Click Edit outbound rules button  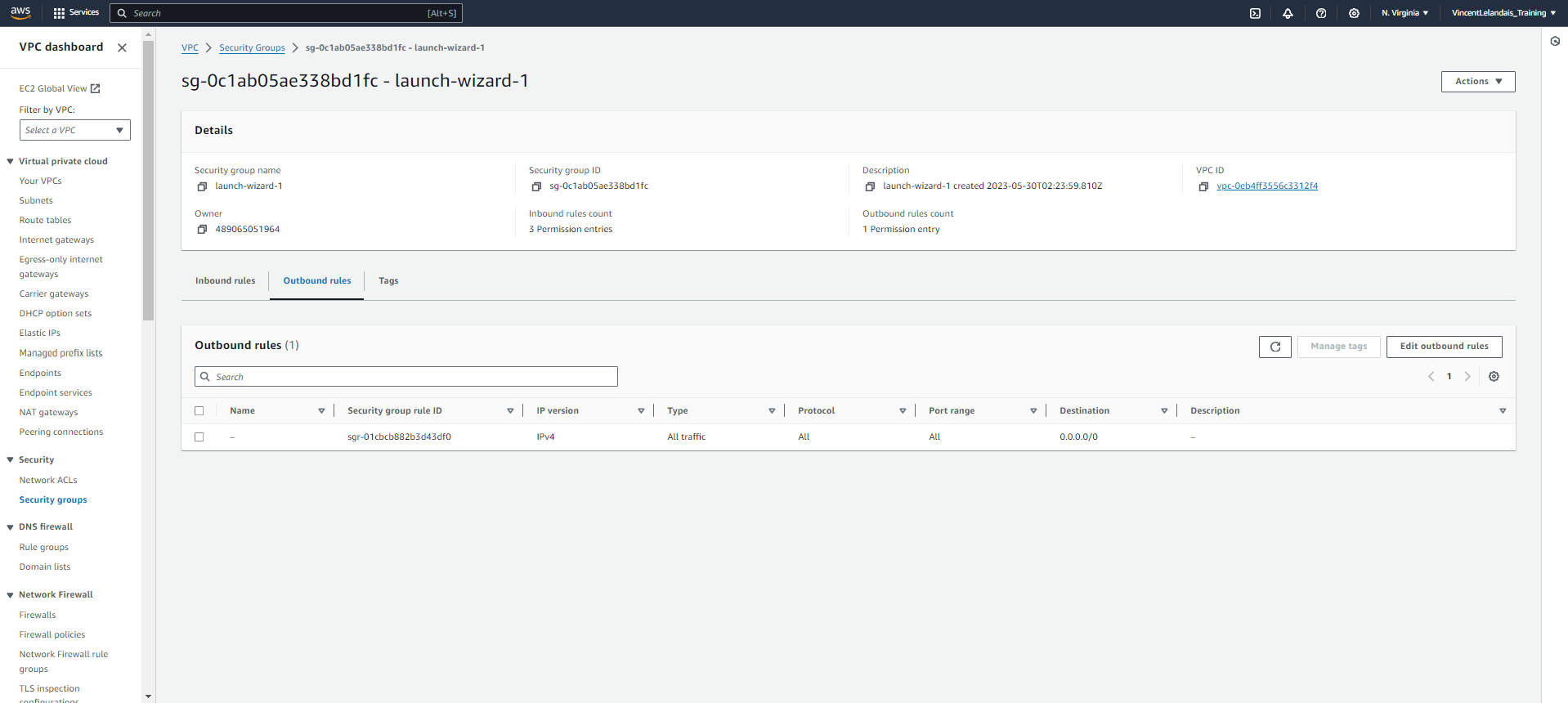[1444, 347]
